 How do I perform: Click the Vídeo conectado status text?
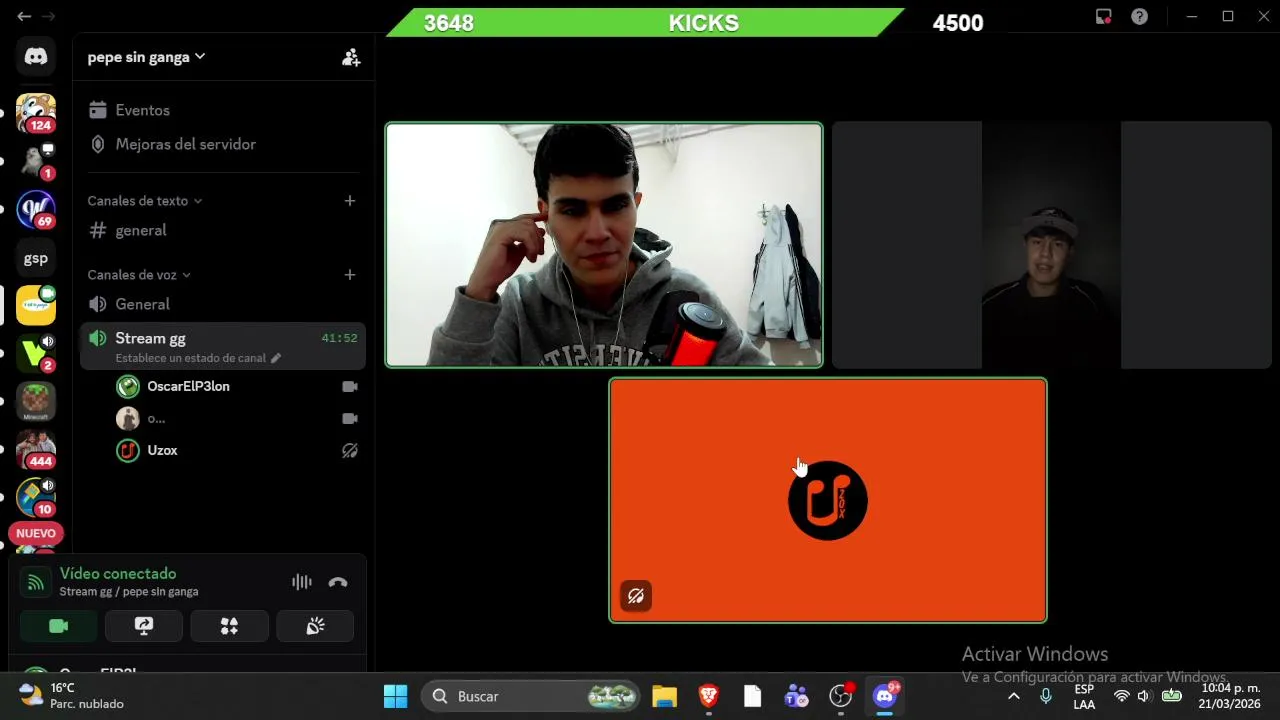118,574
